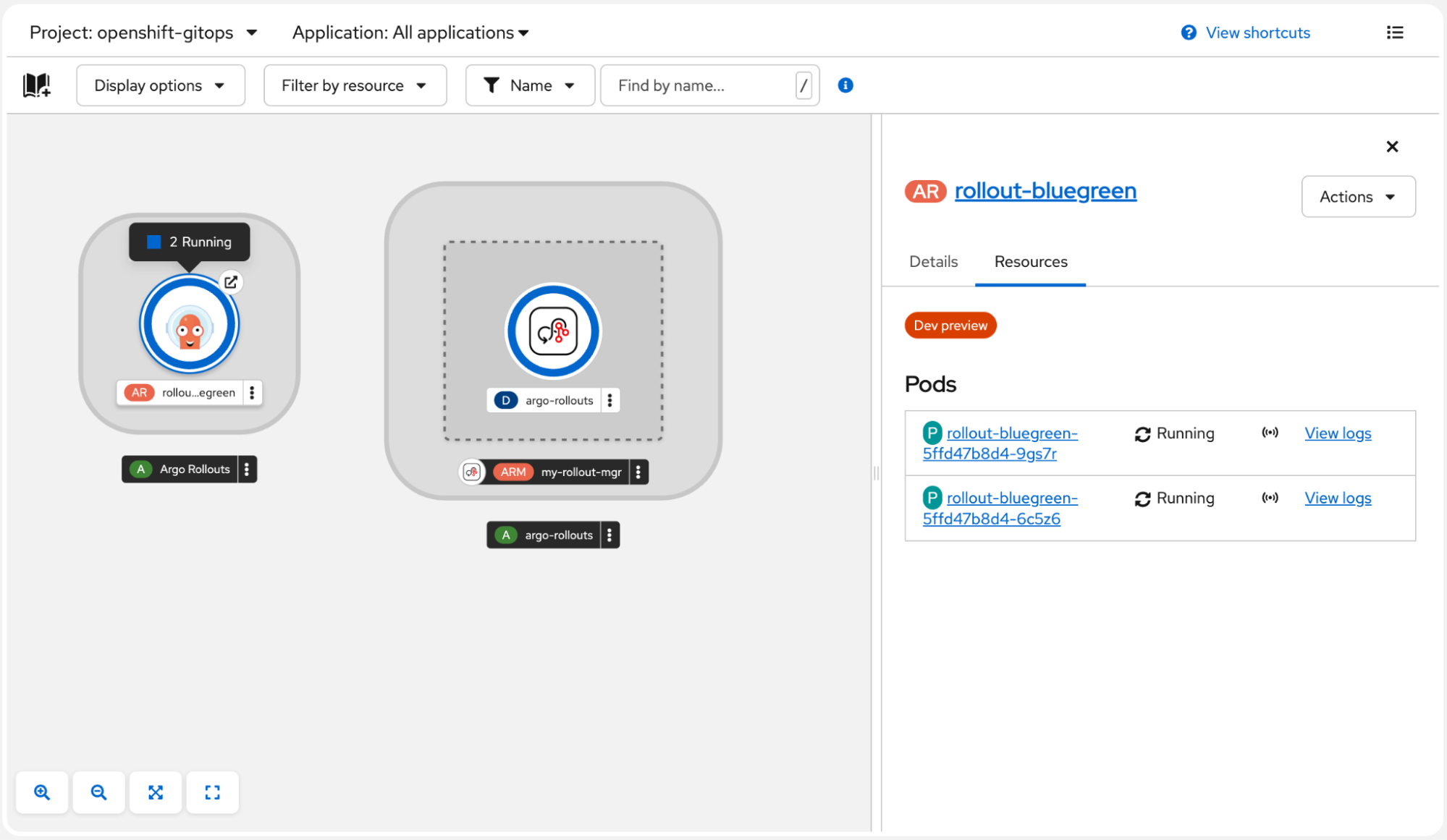Image resolution: width=1447 pixels, height=840 pixels.
Task: Switch to the Details tab
Action: [x=933, y=262]
